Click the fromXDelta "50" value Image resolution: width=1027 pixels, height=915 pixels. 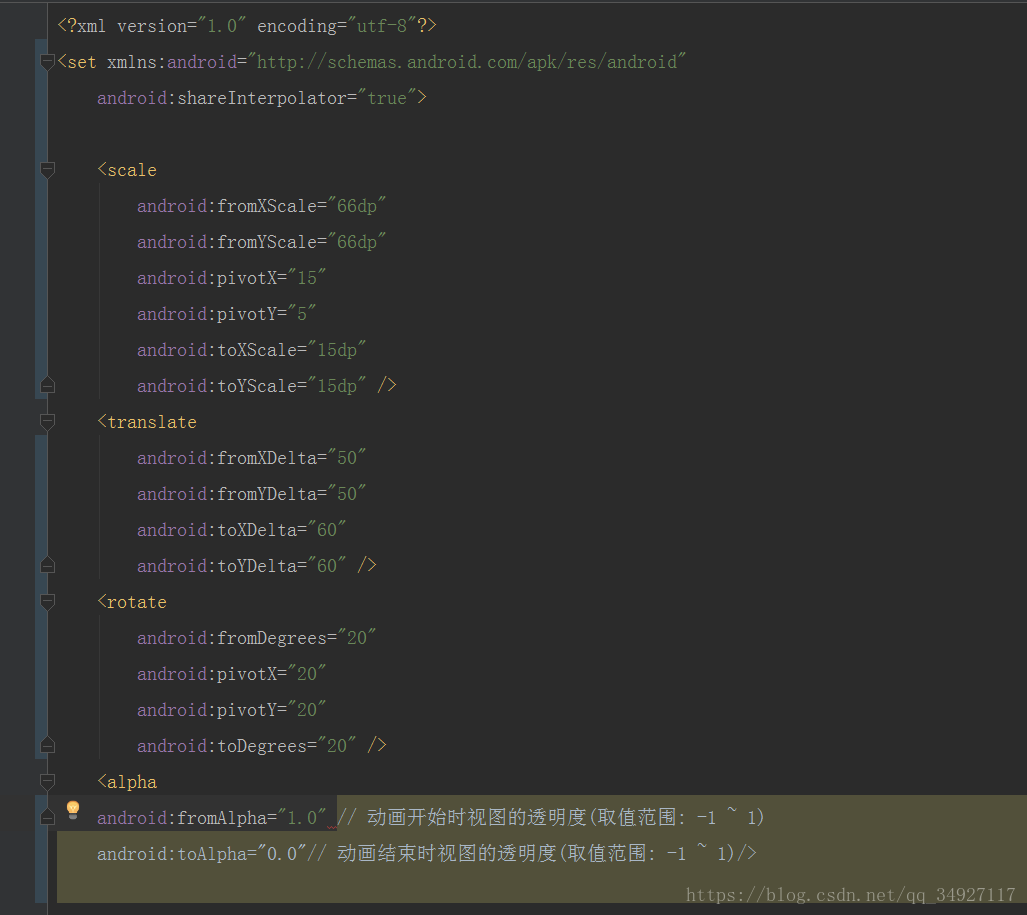(x=347, y=458)
